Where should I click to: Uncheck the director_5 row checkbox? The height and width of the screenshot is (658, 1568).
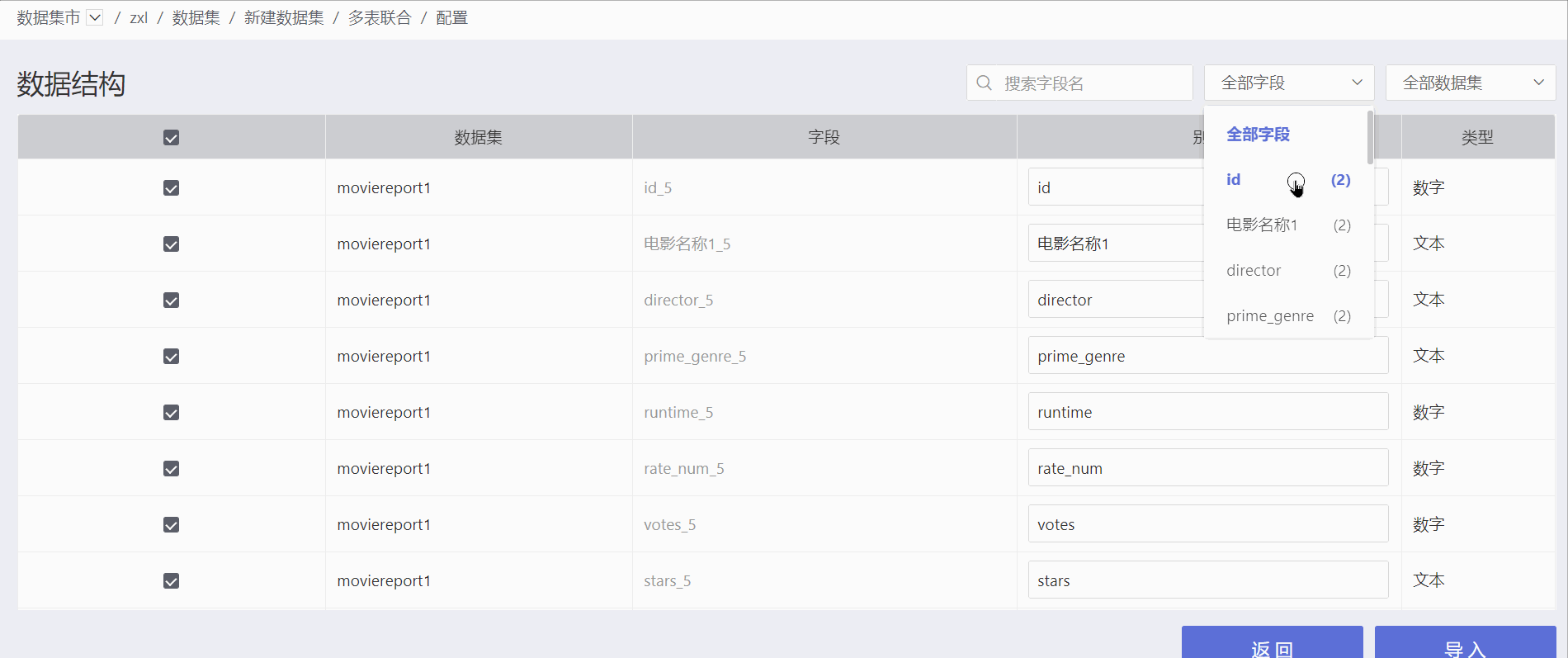[171, 301]
